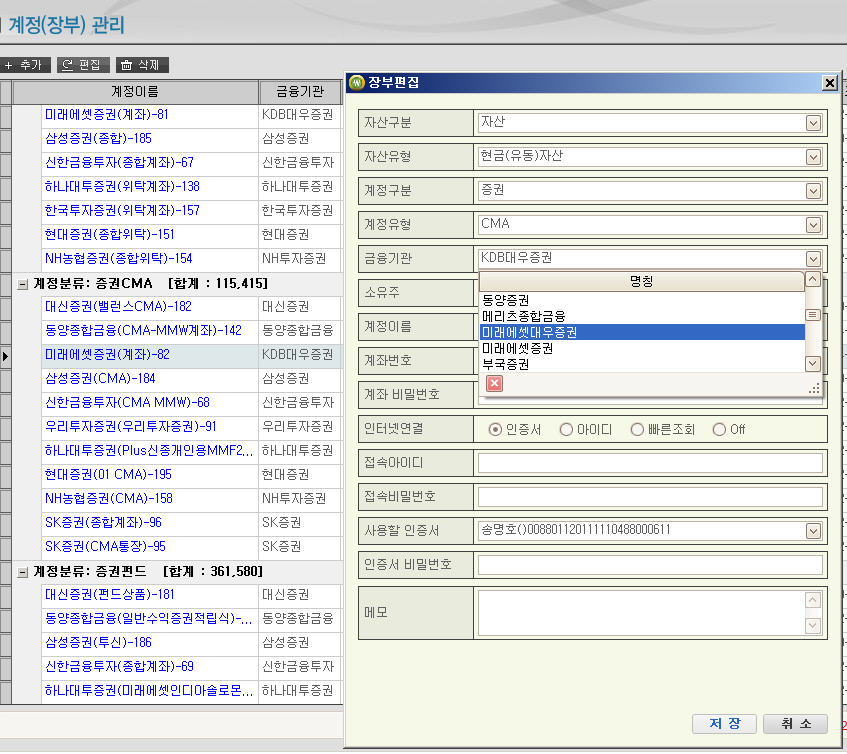Screen dimensions: 847x754
Task: Open account 현대증권(01 CMA)-195
Action: 108,475
